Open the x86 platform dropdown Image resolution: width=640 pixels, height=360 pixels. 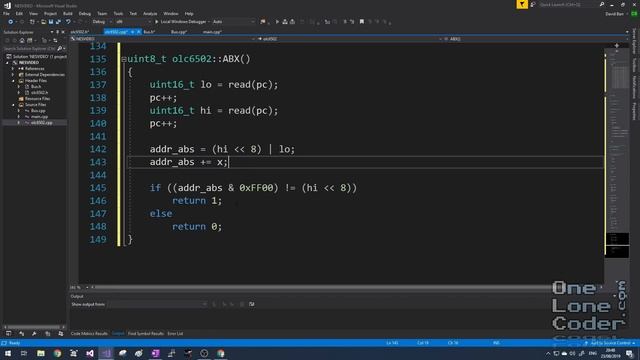133,22
